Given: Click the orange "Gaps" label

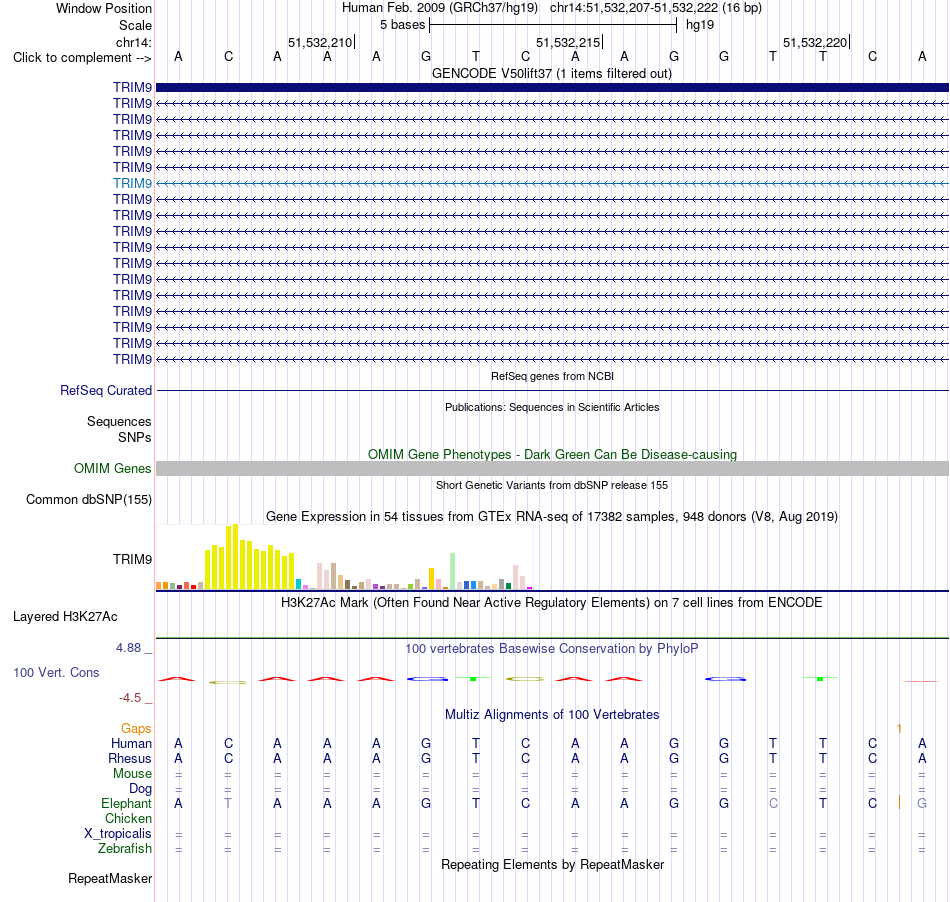Looking at the screenshot, I should pos(136,729).
